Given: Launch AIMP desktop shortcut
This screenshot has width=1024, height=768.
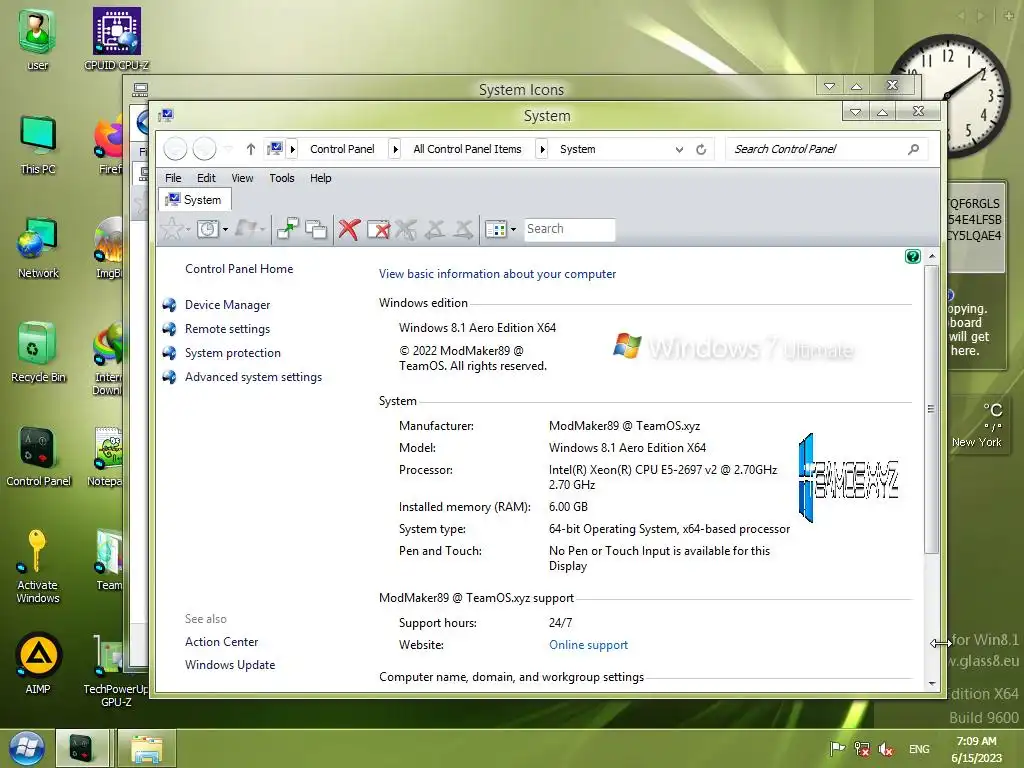Looking at the screenshot, I should [x=38, y=663].
